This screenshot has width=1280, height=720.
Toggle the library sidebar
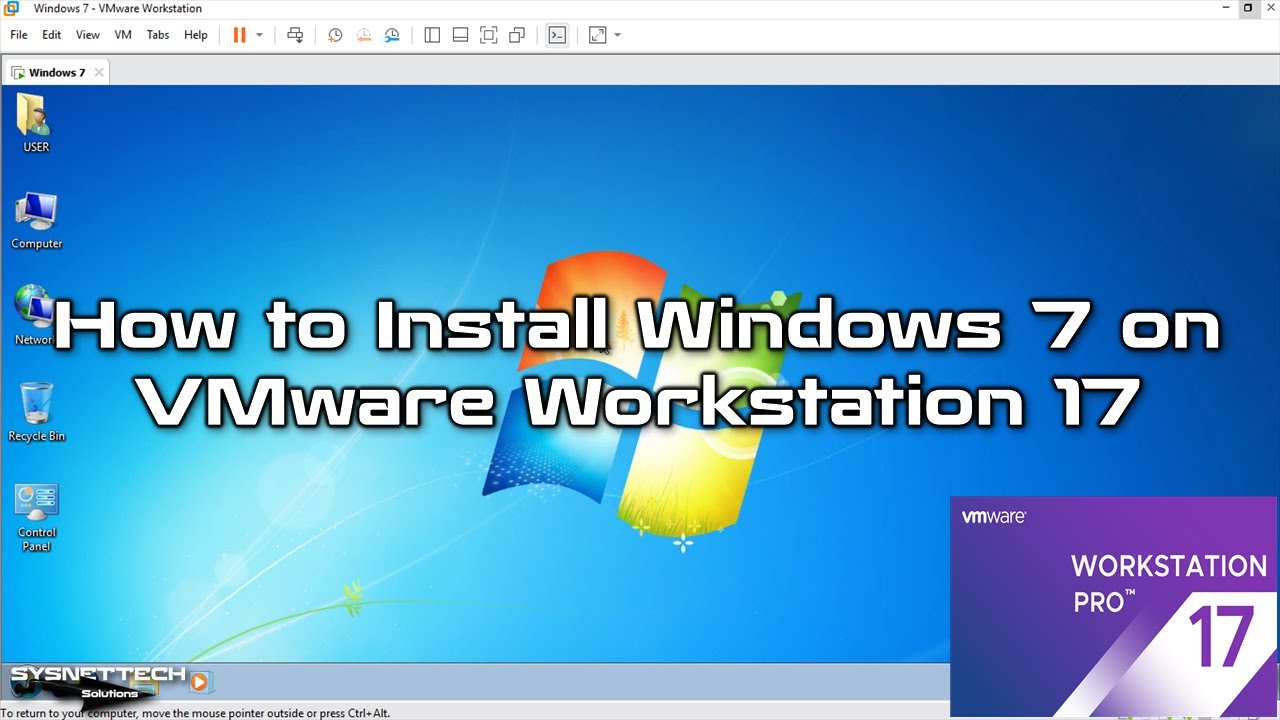point(432,35)
